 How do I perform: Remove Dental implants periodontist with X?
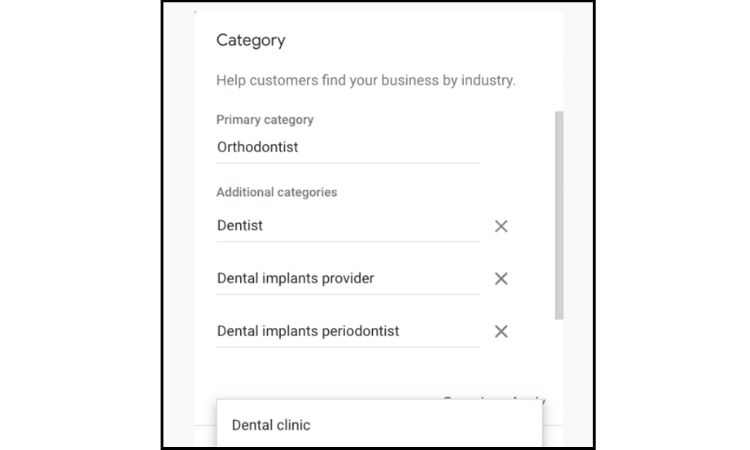click(501, 332)
